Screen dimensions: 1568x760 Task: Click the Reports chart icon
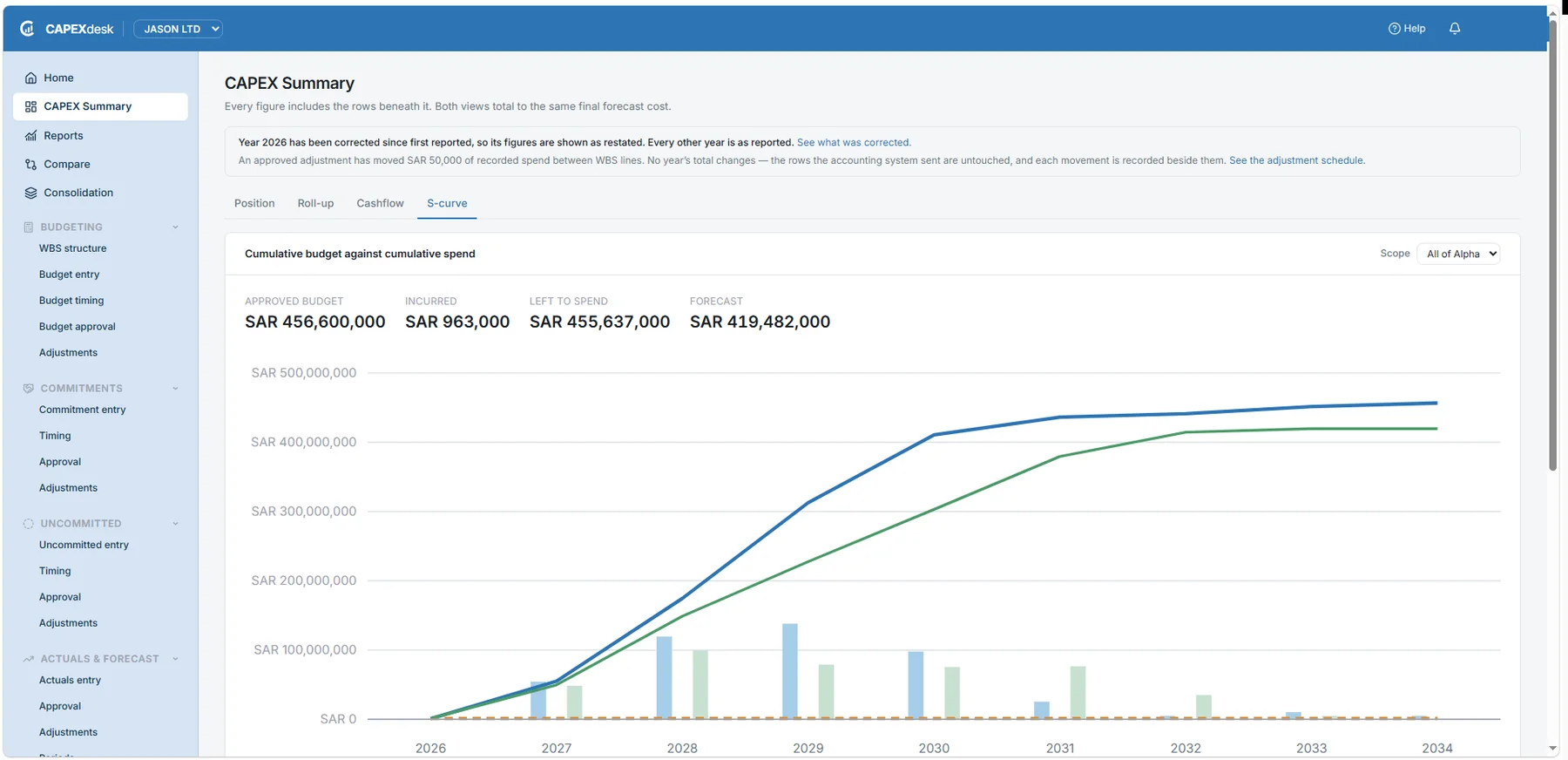click(x=30, y=136)
